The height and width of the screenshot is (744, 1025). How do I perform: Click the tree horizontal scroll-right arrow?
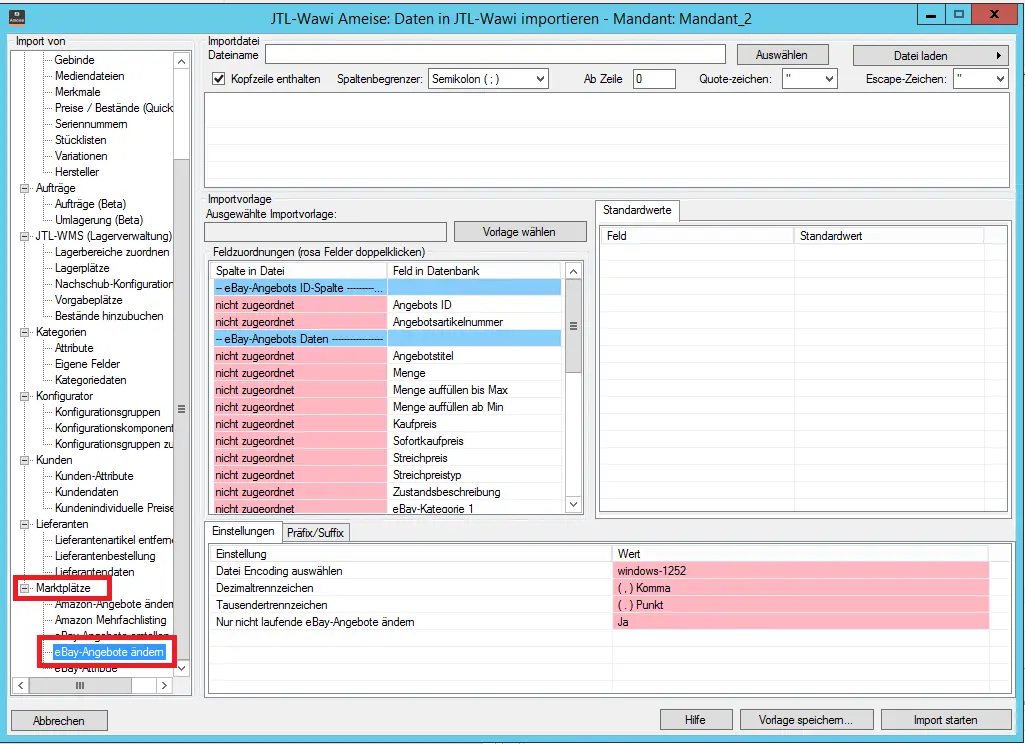(164, 685)
